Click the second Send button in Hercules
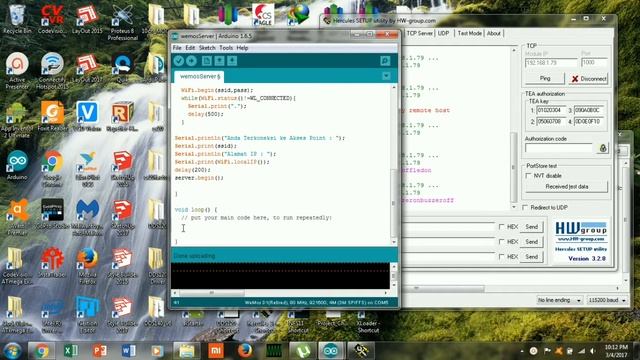The image size is (640, 360). 531,242
